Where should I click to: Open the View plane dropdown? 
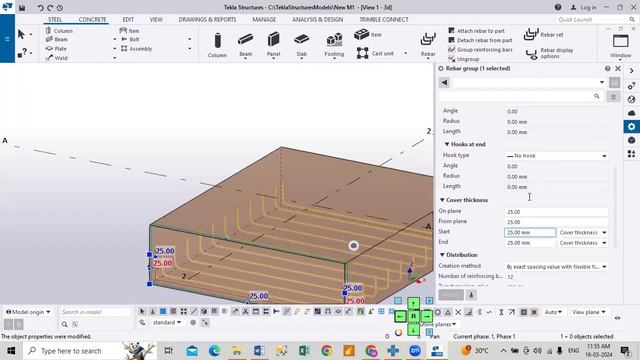[x=588, y=312]
